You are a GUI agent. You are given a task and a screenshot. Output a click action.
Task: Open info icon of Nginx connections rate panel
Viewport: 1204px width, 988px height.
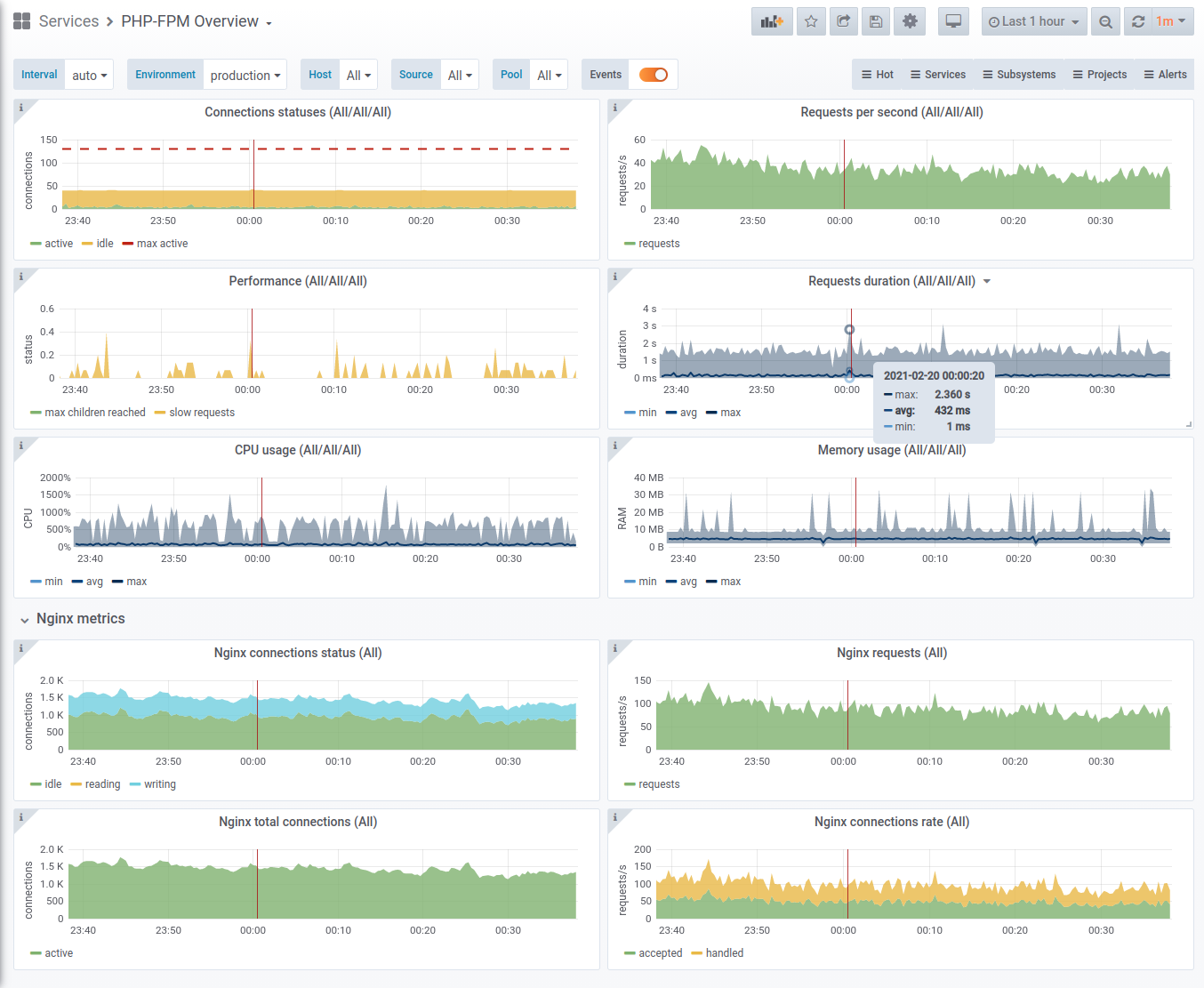tap(614, 816)
